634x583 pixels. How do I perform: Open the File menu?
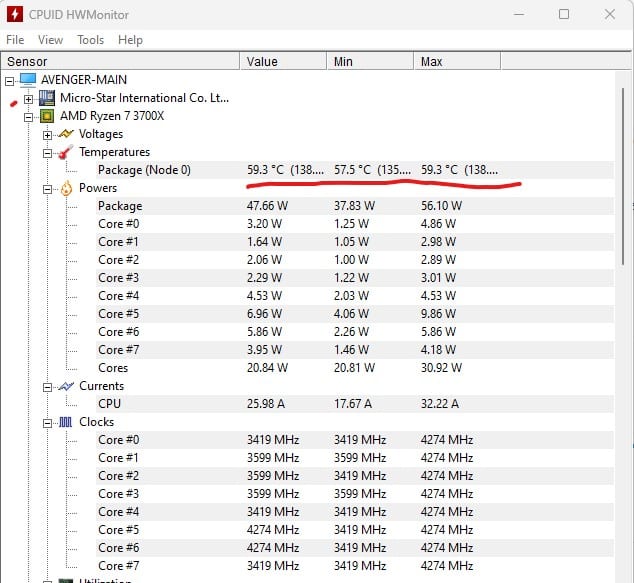click(15, 40)
